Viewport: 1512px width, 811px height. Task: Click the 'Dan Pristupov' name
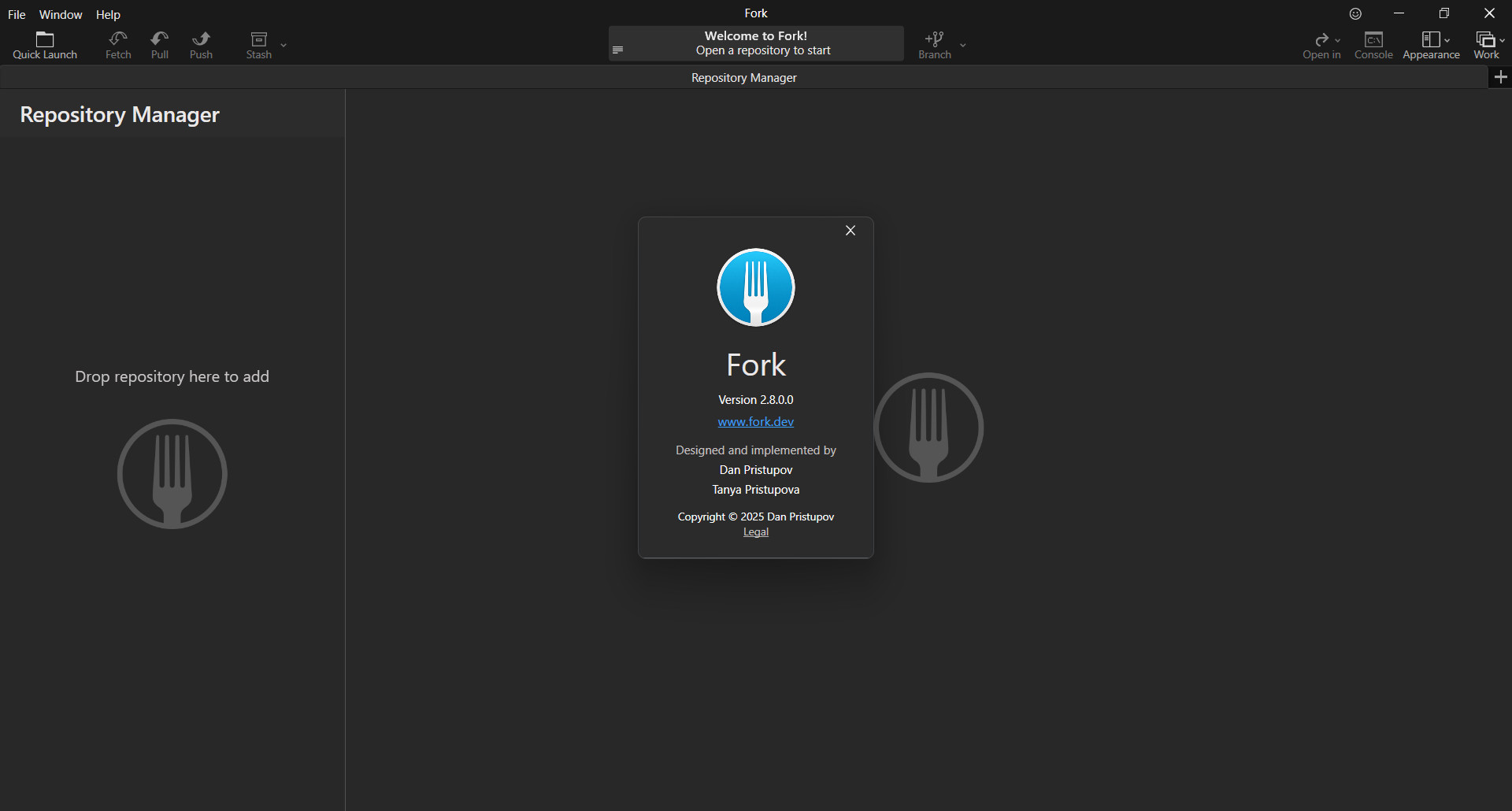(x=756, y=470)
